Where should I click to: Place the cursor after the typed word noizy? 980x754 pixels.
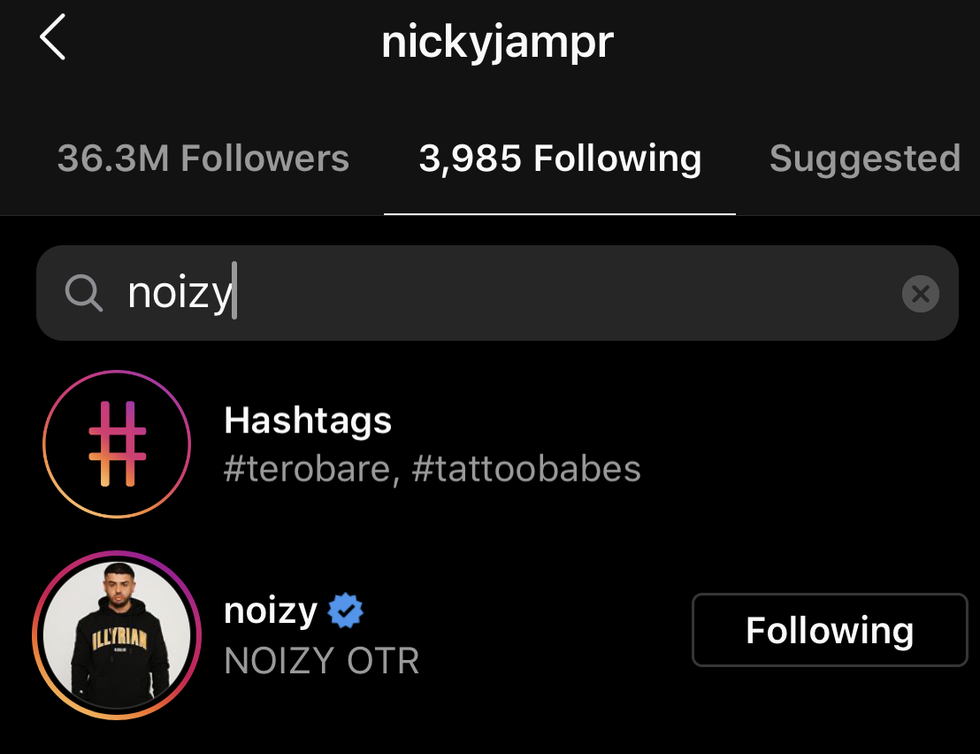236,294
